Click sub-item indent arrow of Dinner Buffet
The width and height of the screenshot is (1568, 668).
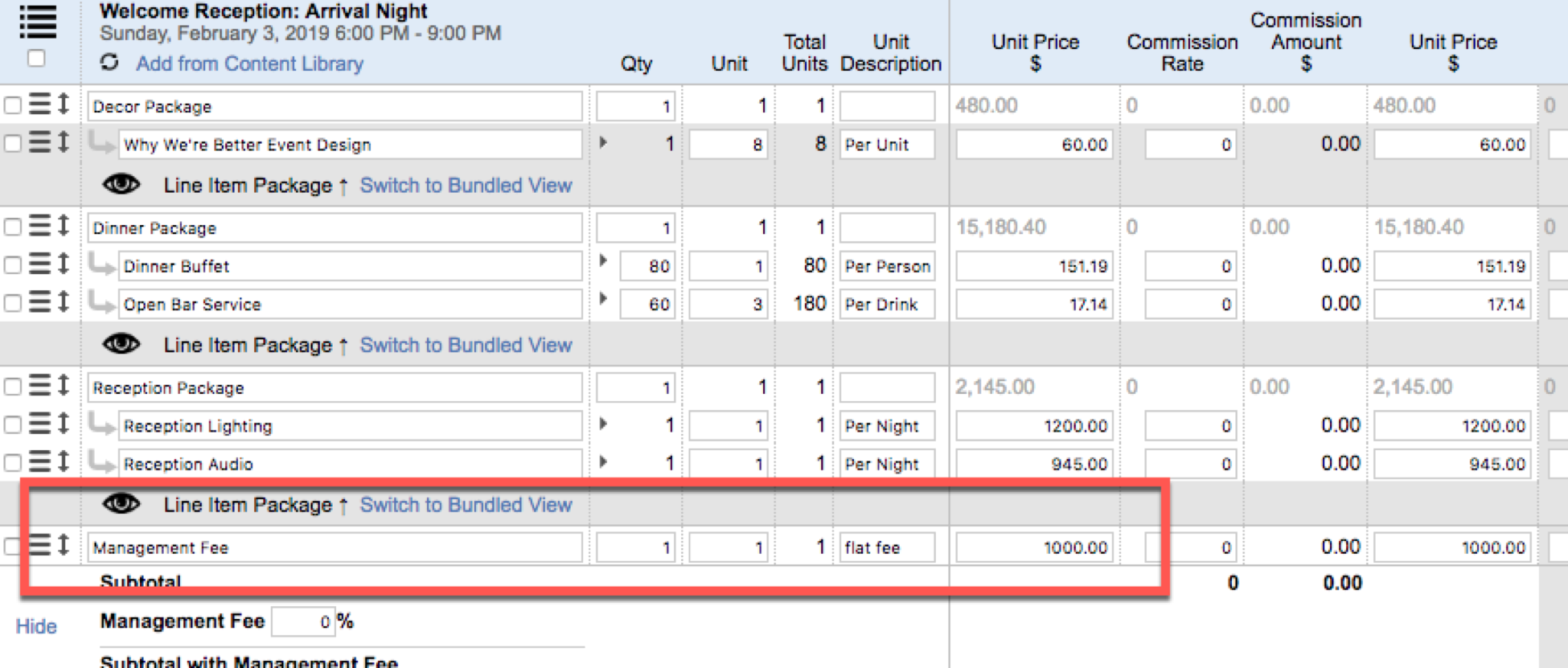click(x=101, y=264)
